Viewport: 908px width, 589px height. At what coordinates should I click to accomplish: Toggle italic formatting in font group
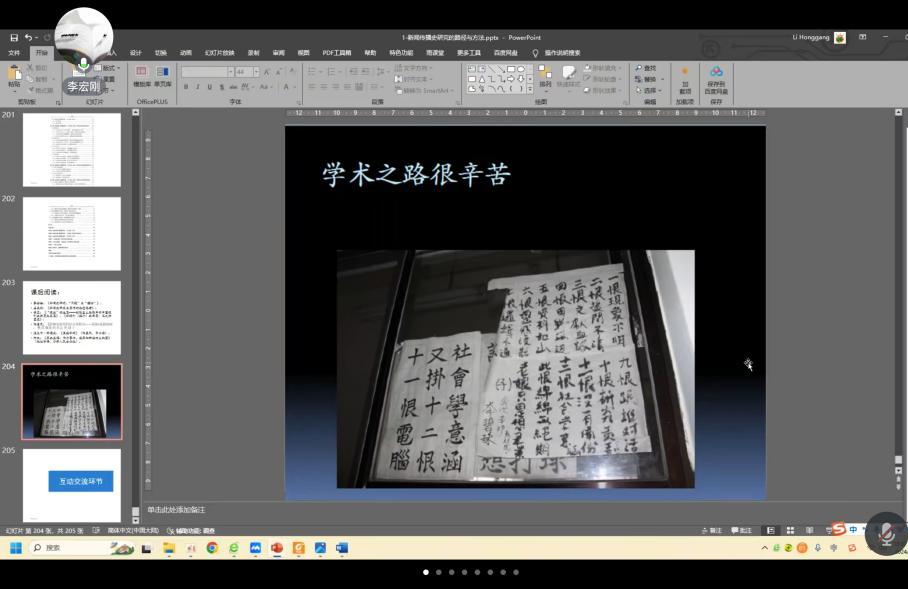click(198, 87)
